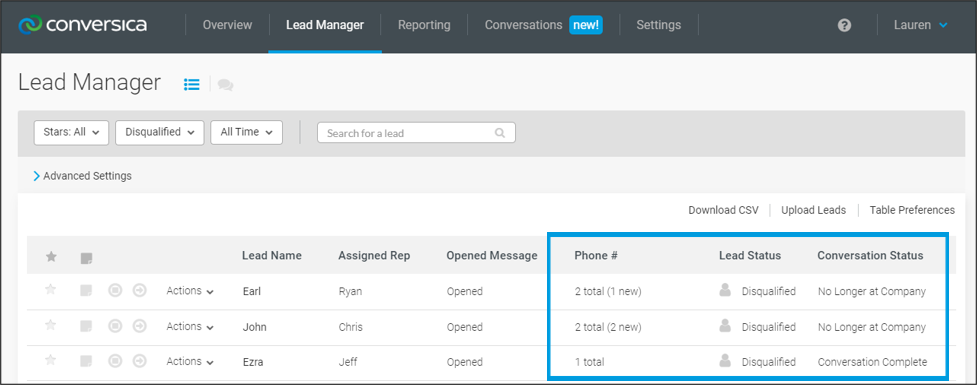The image size is (977, 385).
Task: Sort by Assigned Rep column header
Action: coord(374,255)
